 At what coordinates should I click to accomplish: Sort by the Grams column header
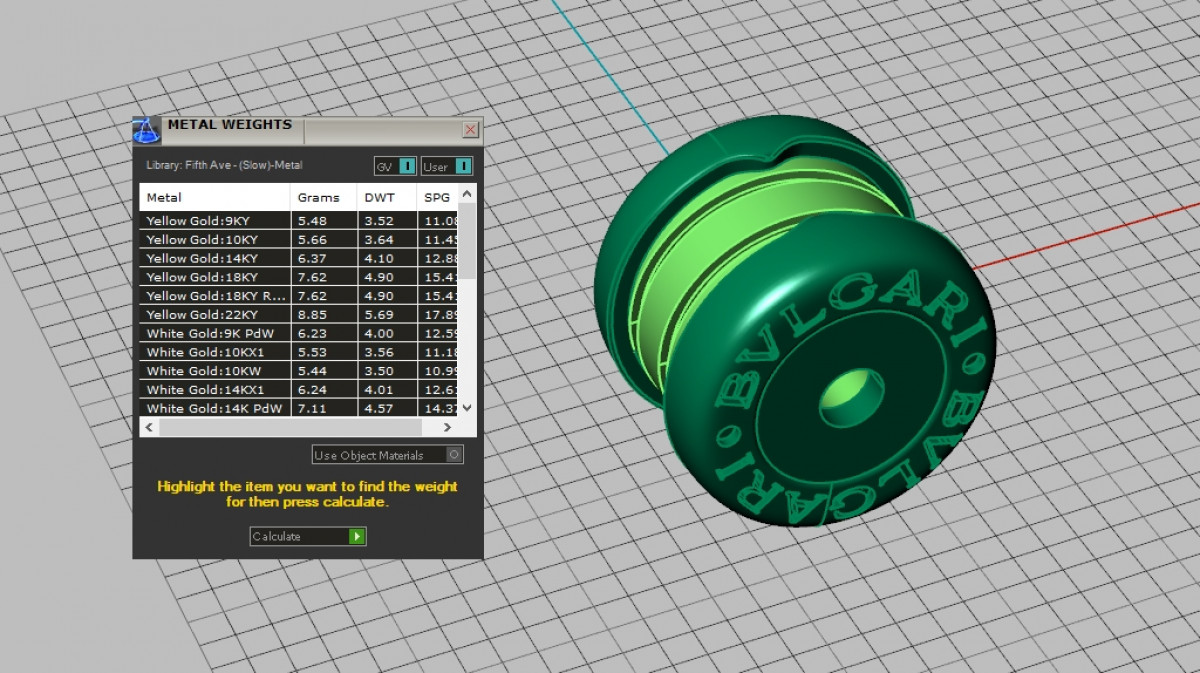tap(323, 197)
